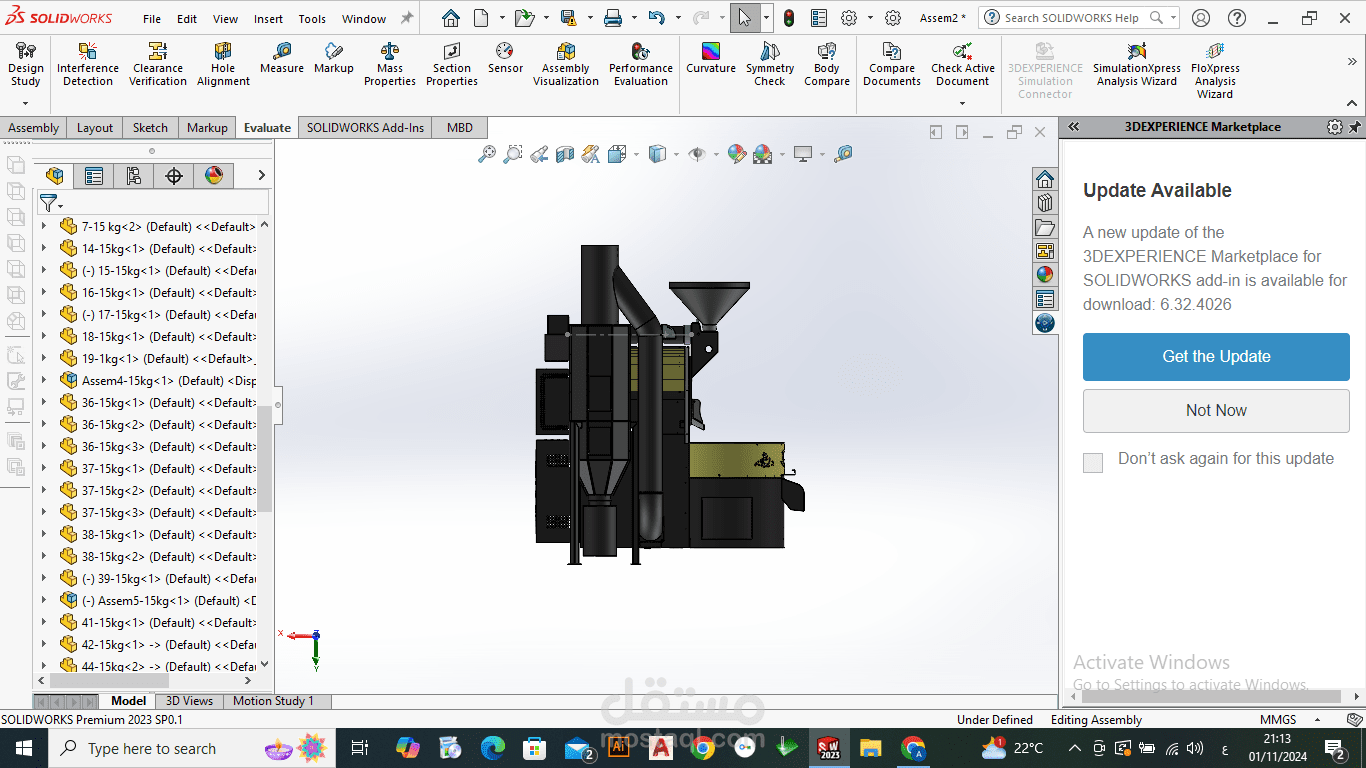Switch to the Sketch tab

pos(150,127)
